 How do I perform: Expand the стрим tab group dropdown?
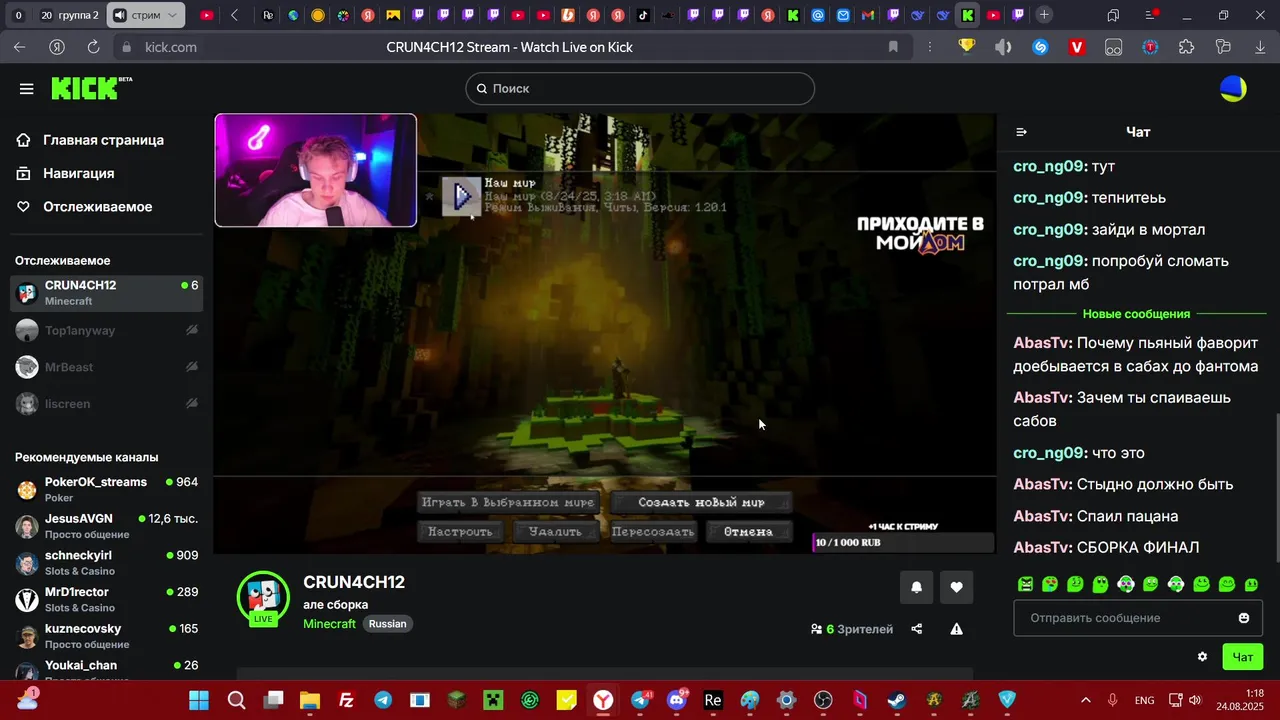coord(172,15)
